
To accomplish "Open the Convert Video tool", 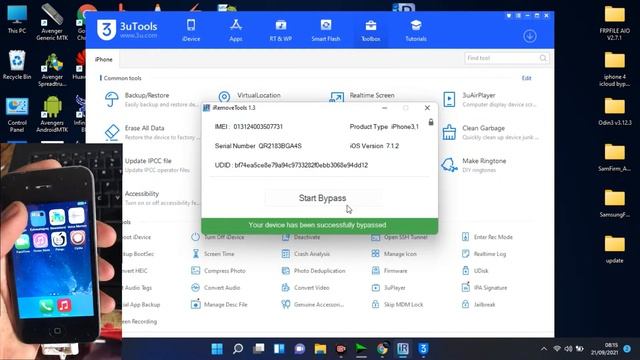I will pyautogui.click(x=305, y=288).
